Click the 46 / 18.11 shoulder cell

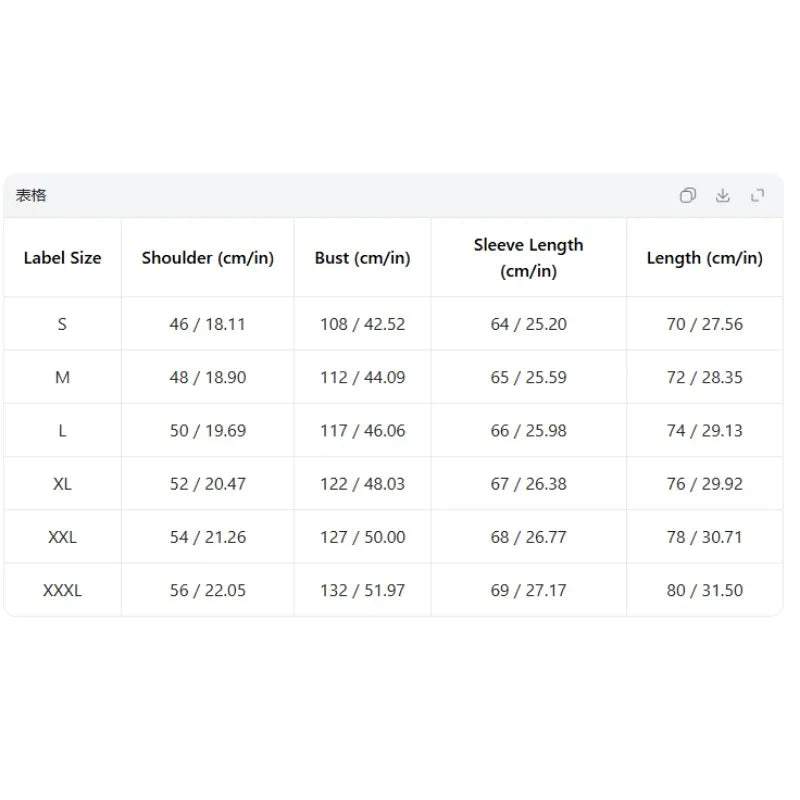point(208,324)
